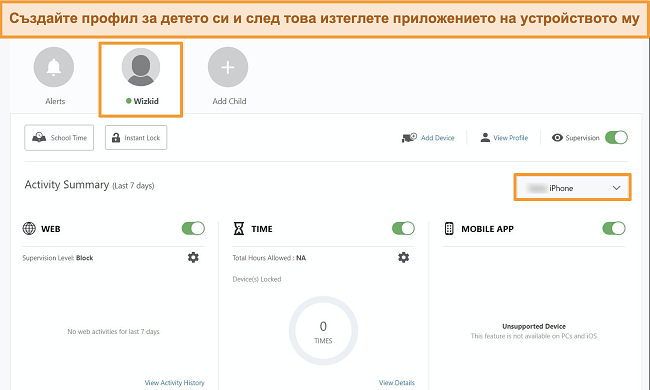This screenshot has height=390, width=650.
Task: Click the Supervision Level: Block text
Action: [x=58, y=258]
